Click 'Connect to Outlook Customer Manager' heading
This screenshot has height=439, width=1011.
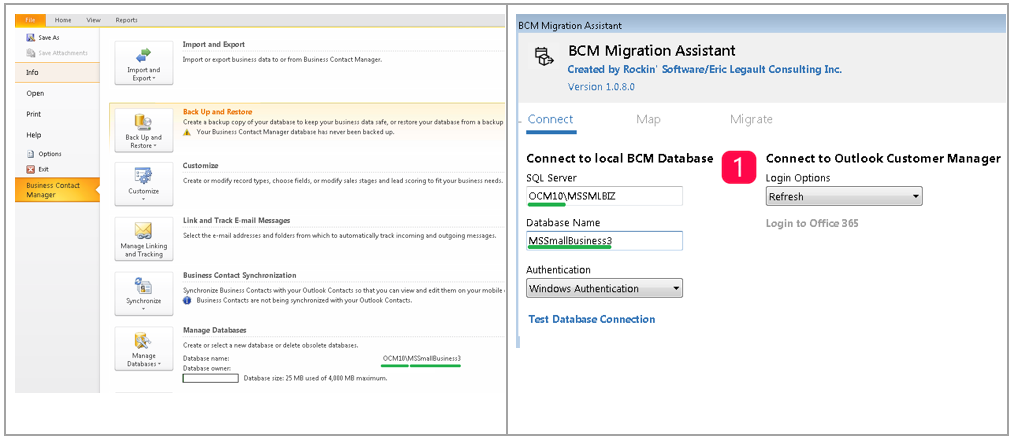pyautogui.click(x=883, y=159)
